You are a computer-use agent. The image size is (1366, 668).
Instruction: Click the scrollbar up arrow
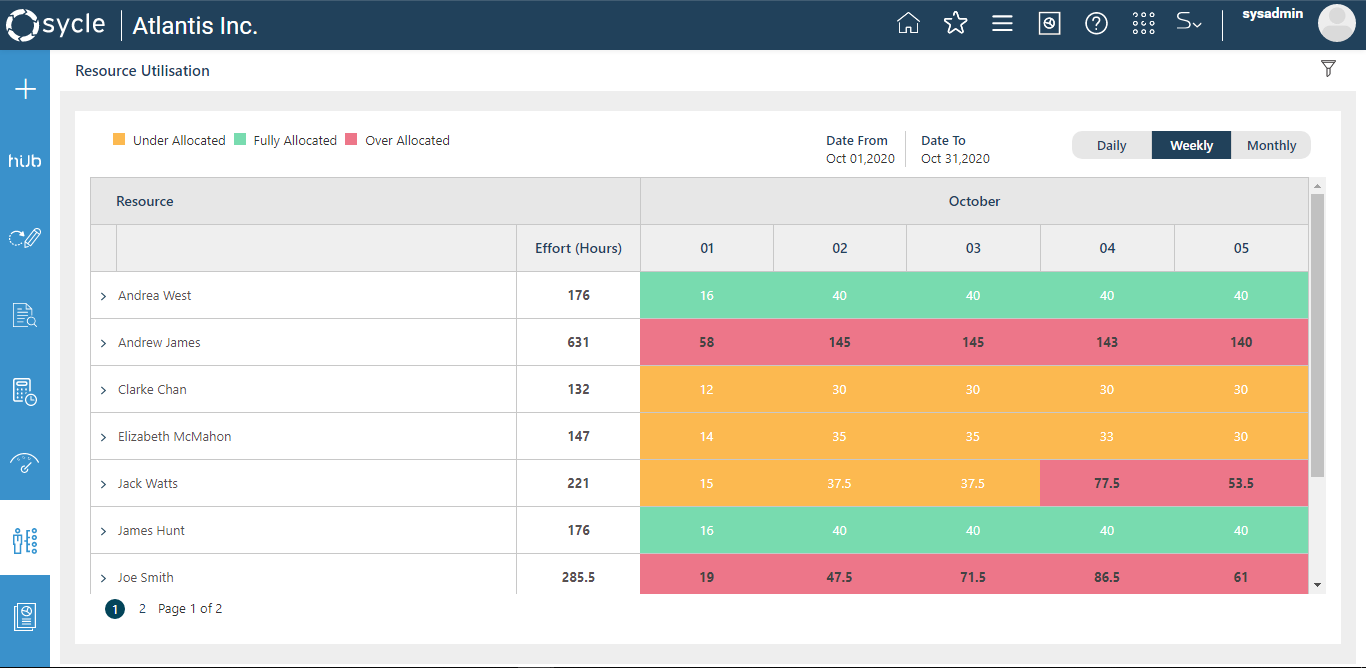[x=1317, y=186]
